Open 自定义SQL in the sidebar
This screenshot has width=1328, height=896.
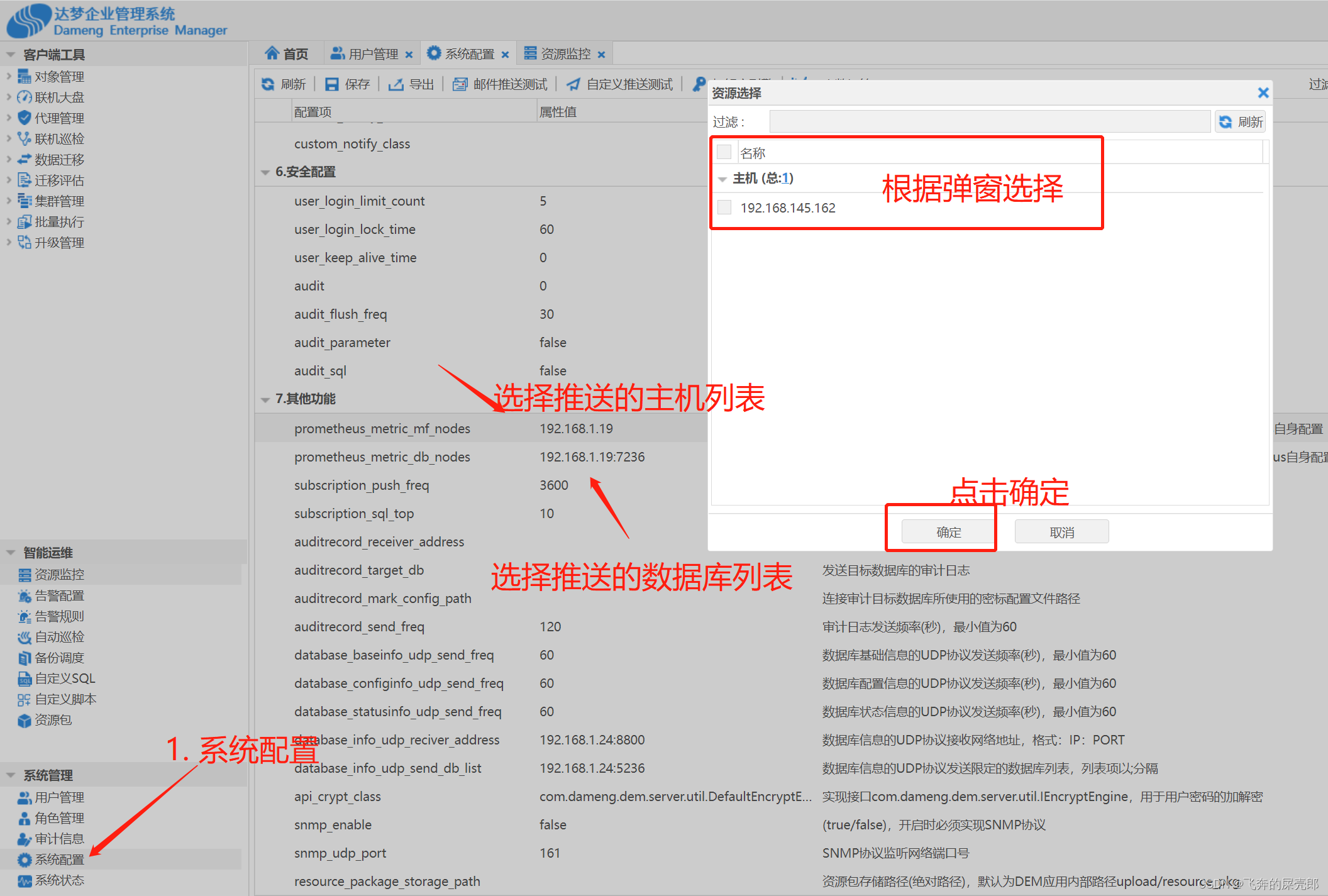click(x=64, y=678)
